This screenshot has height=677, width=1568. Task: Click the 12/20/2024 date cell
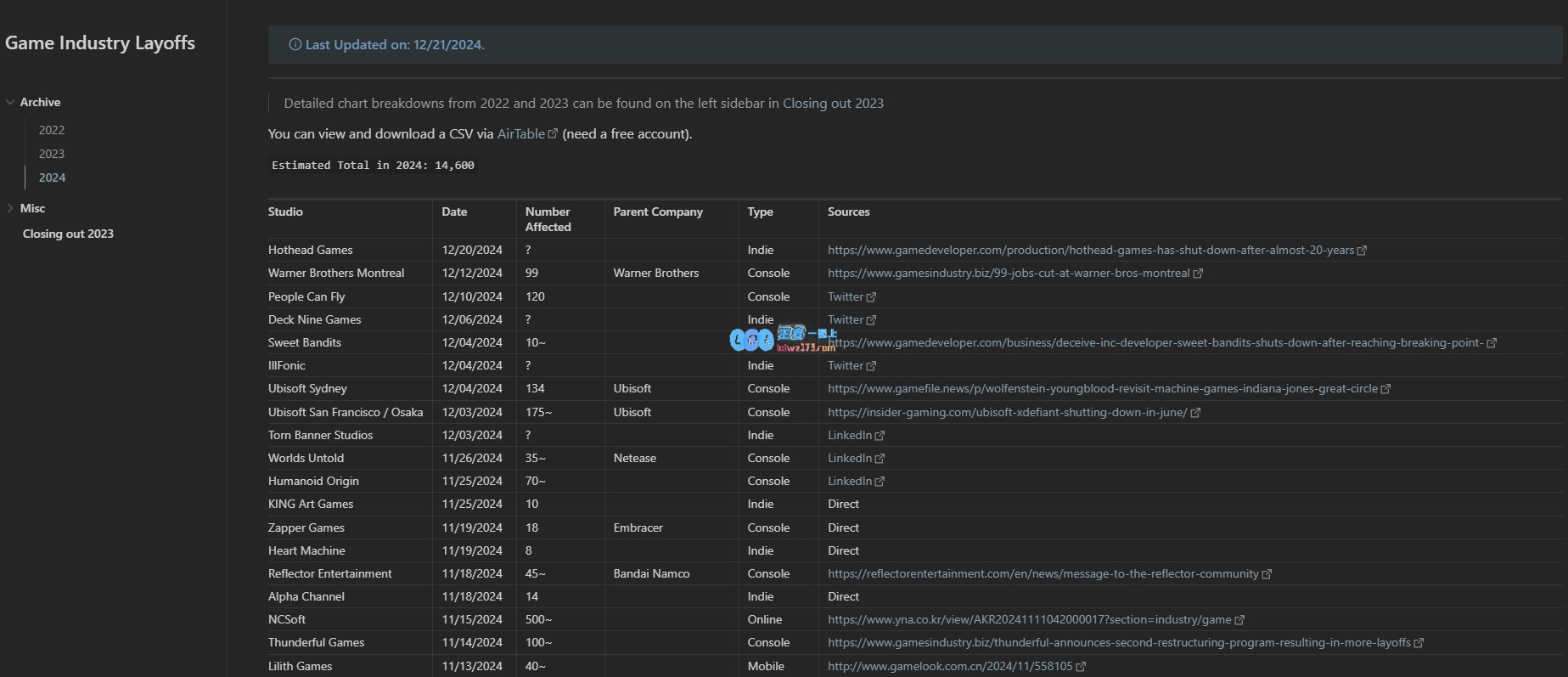[472, 250]
